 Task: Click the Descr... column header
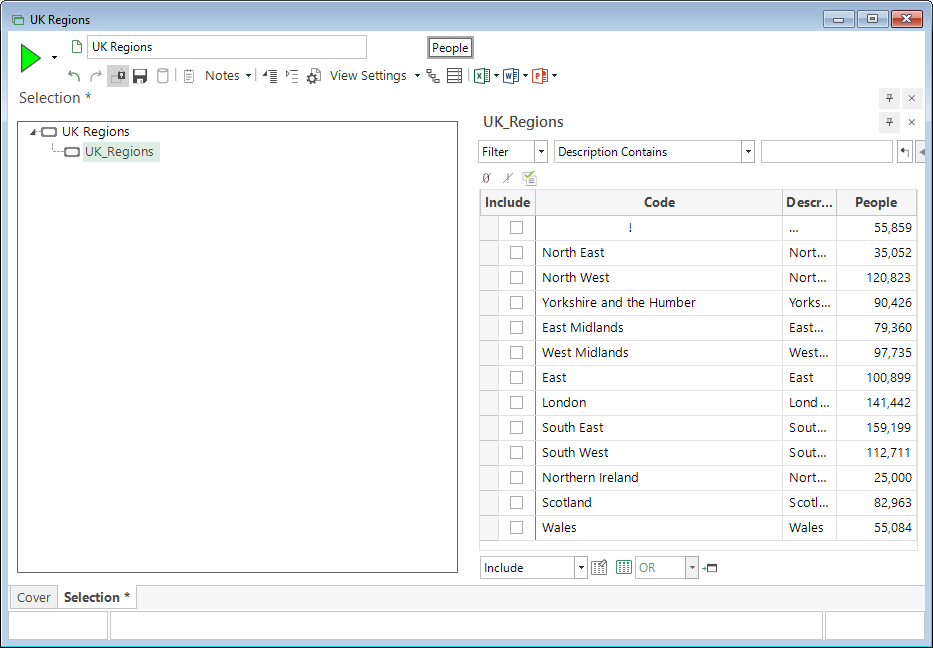[x=809, y=202]
